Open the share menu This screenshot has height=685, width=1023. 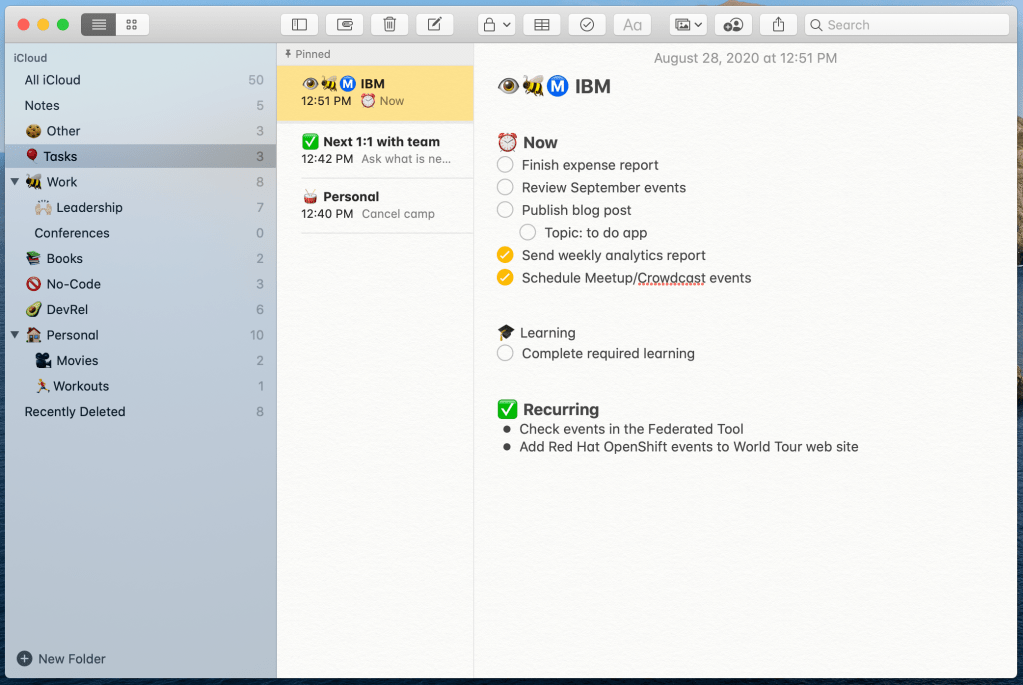(x=778, y=25)
